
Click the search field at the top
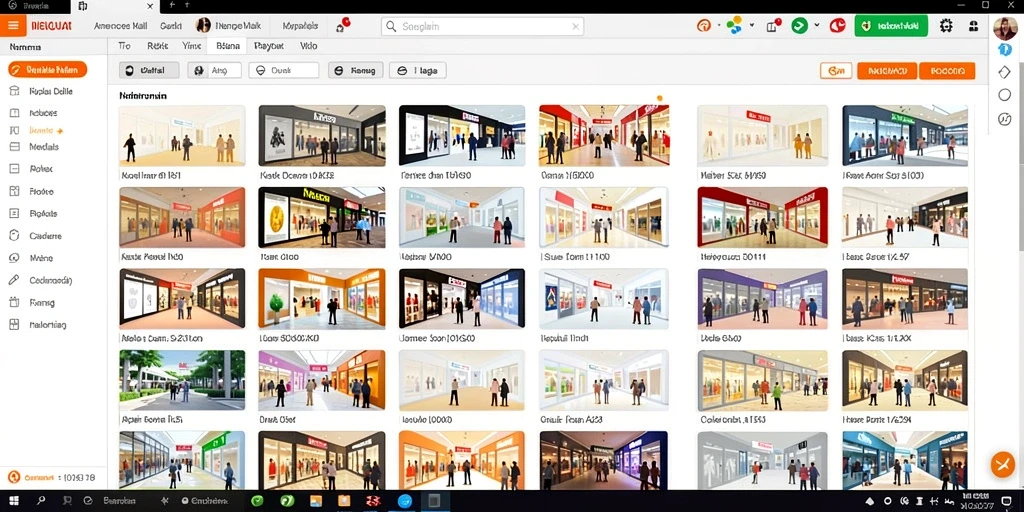pyautogui.click(x=482, y=27)
